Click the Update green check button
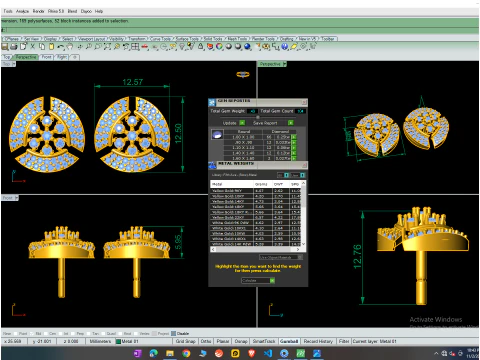 (242, 123)
